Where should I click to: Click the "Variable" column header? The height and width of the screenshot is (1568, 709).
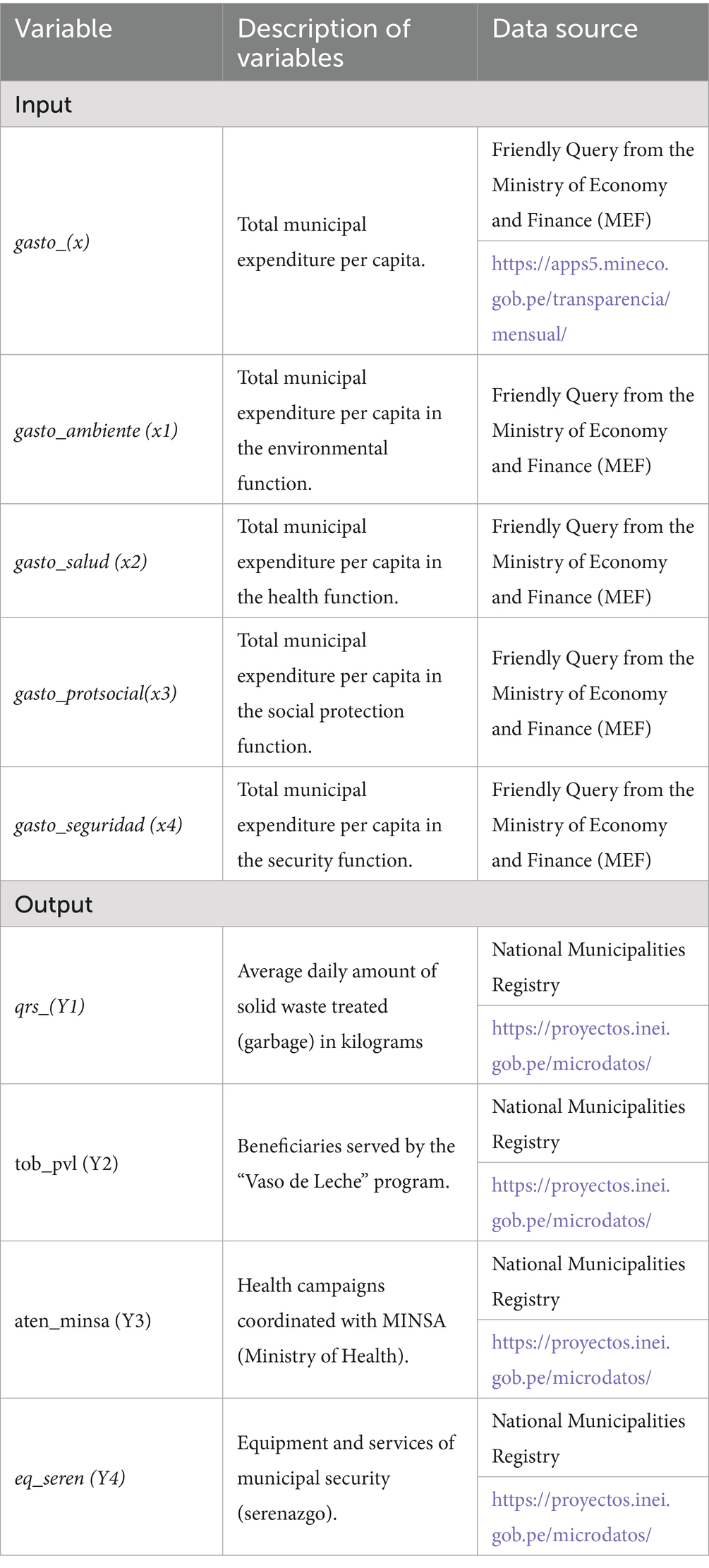click(x=63, y=29)
